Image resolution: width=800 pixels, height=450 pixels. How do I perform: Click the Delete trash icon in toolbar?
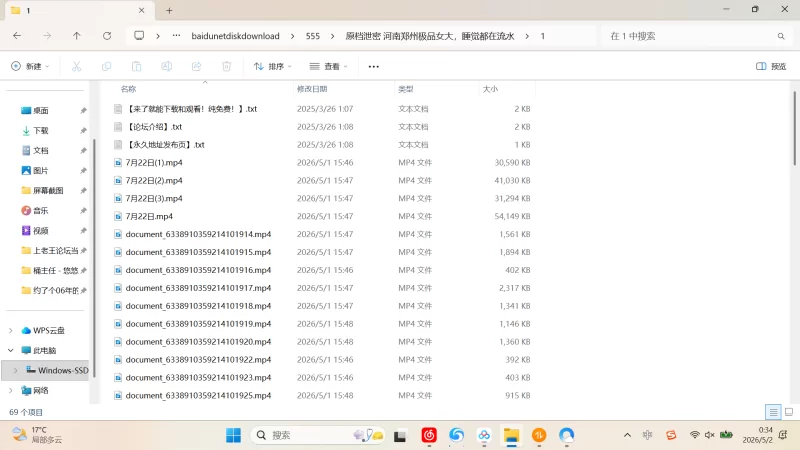point(227,66)
